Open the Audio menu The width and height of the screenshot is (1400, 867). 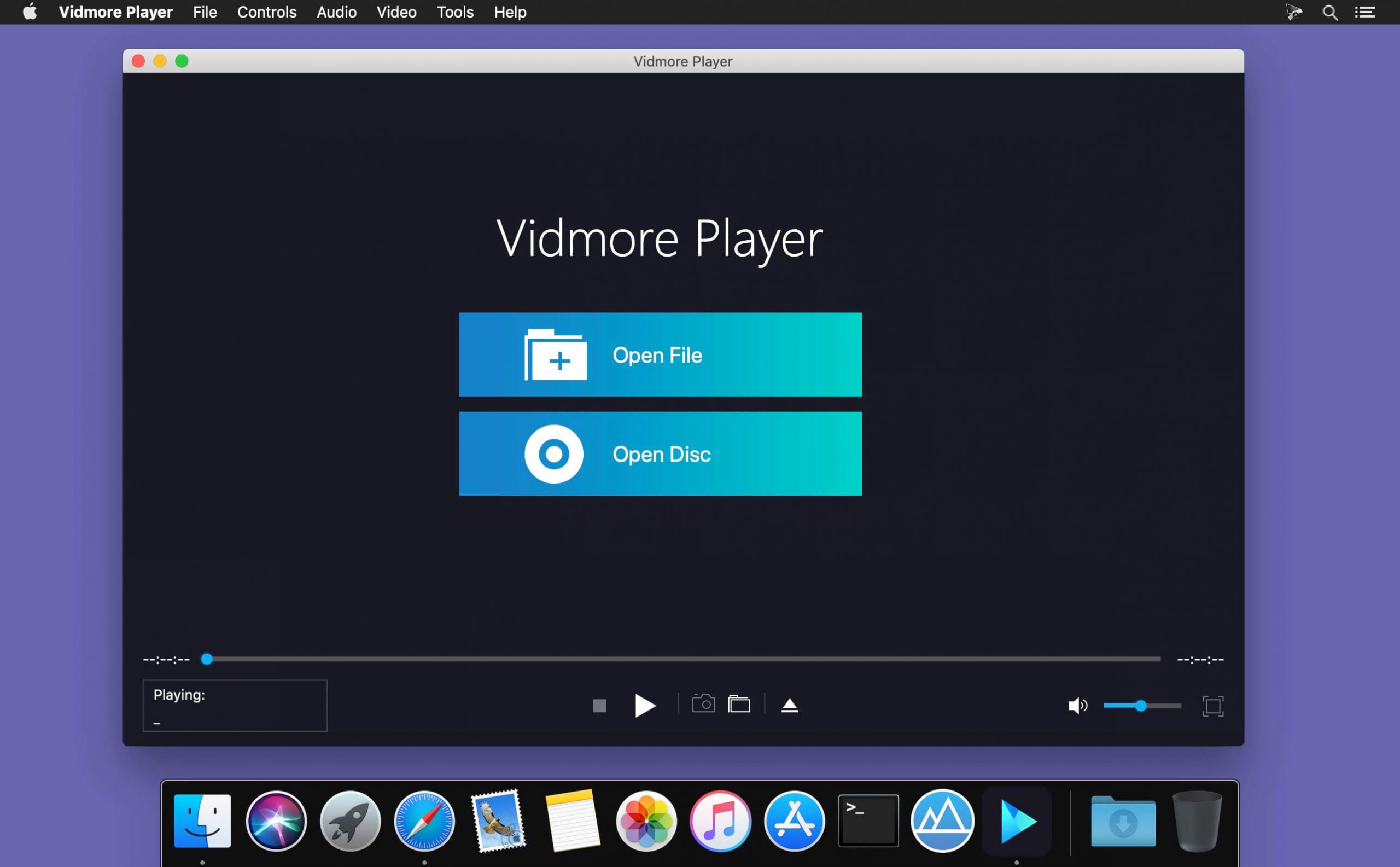(336, 12)
